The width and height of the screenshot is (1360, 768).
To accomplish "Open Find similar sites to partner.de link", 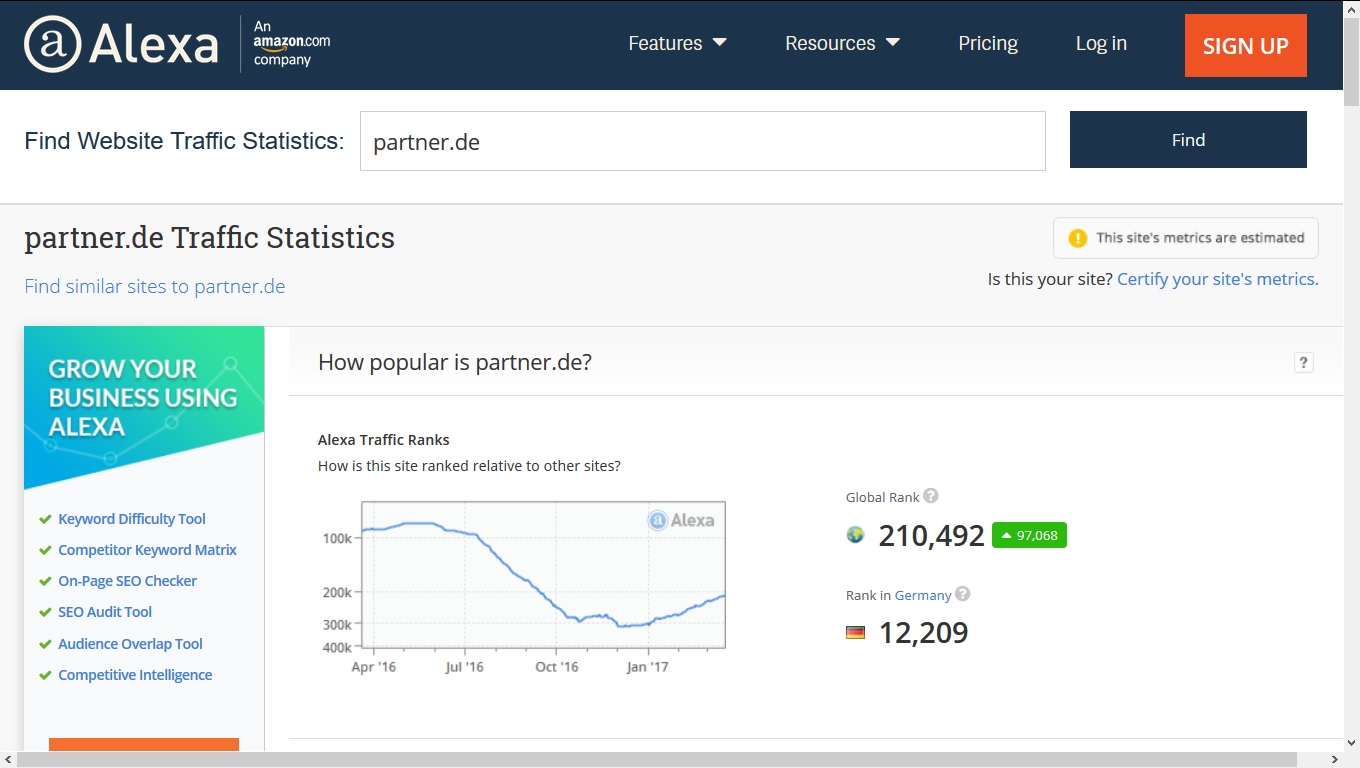I will click(x=155, y=286).
